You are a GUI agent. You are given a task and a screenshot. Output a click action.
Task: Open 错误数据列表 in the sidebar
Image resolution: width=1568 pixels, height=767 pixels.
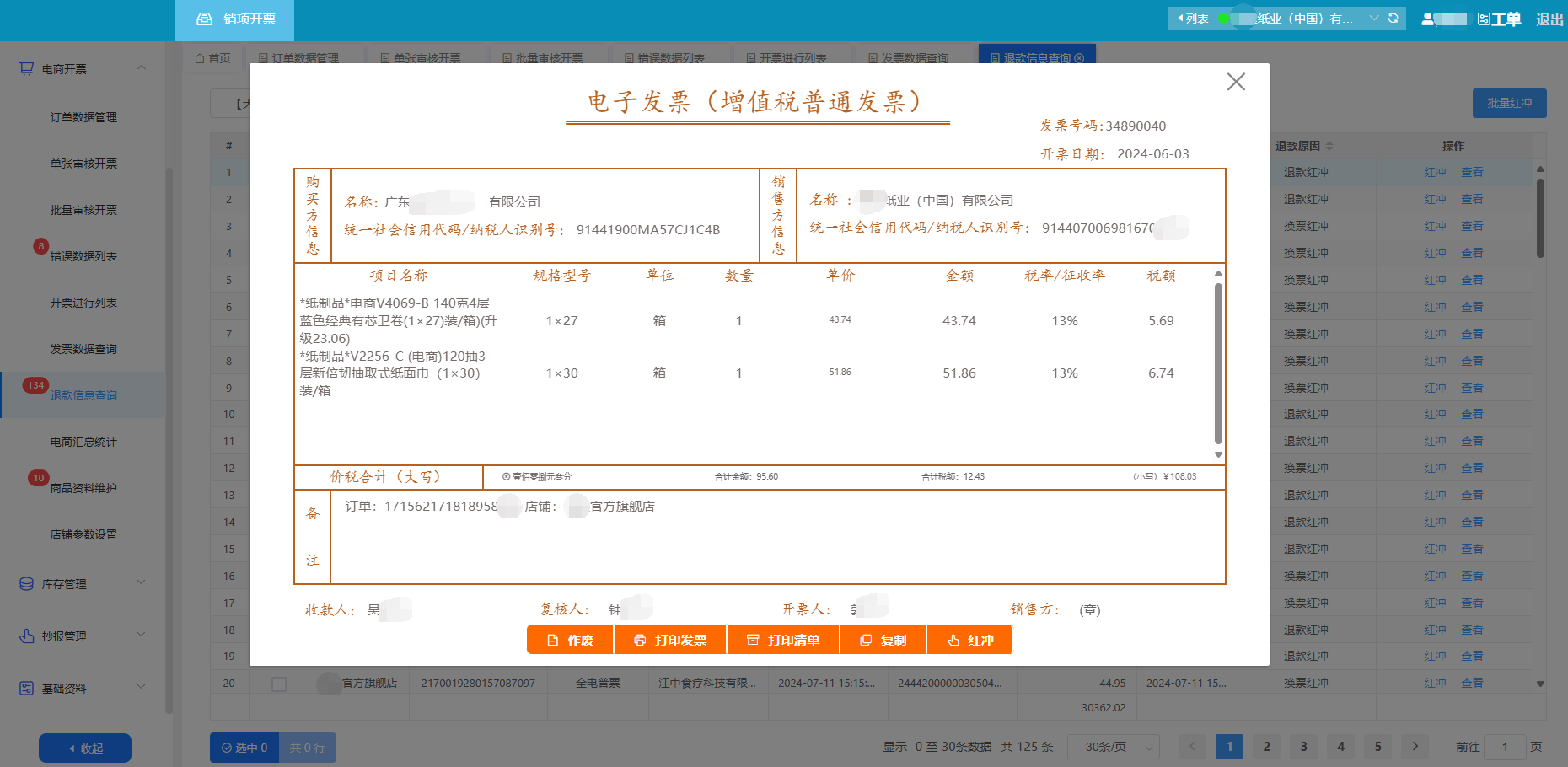click(83, 256)
